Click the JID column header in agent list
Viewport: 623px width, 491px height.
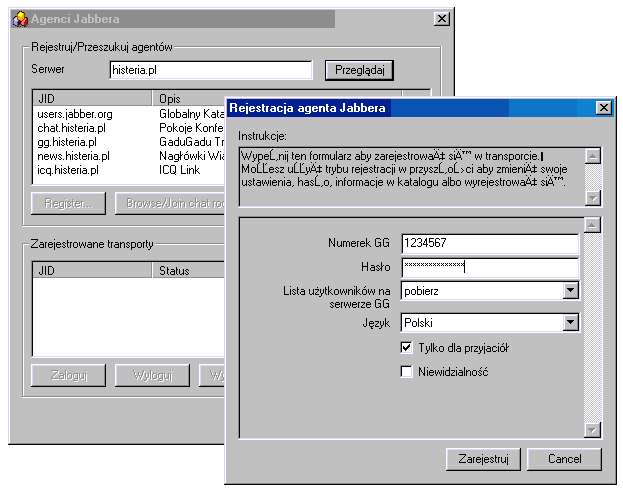(92, 99)
